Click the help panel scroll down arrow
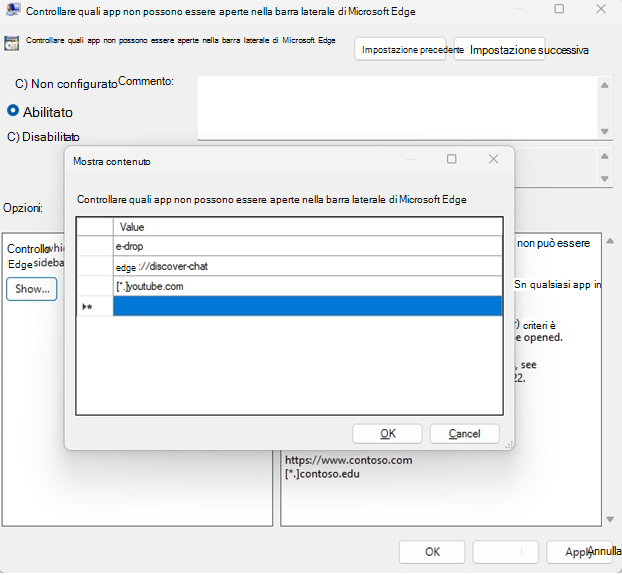 click(610, 519)
